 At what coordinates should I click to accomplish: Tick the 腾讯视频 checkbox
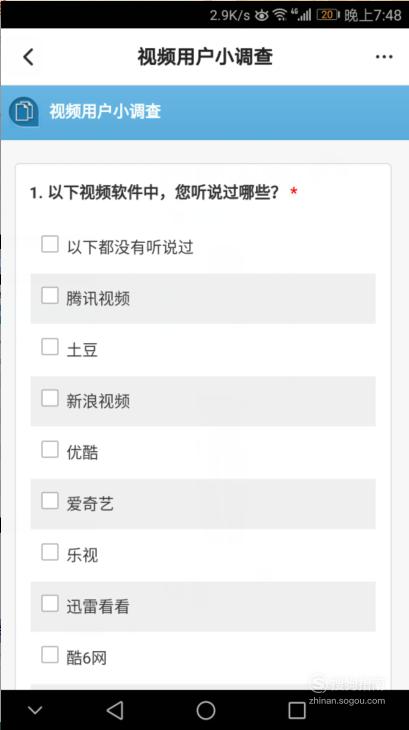coord(50,295)
